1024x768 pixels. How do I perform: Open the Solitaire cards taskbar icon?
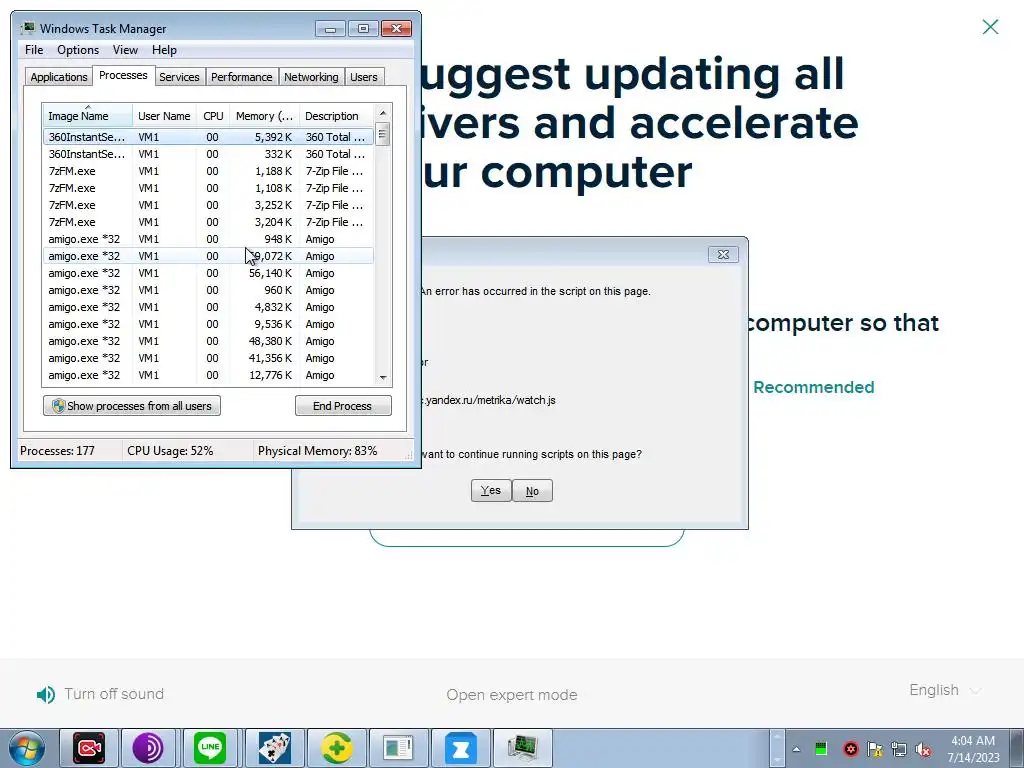pyautogui.click(x=274, y=748)
